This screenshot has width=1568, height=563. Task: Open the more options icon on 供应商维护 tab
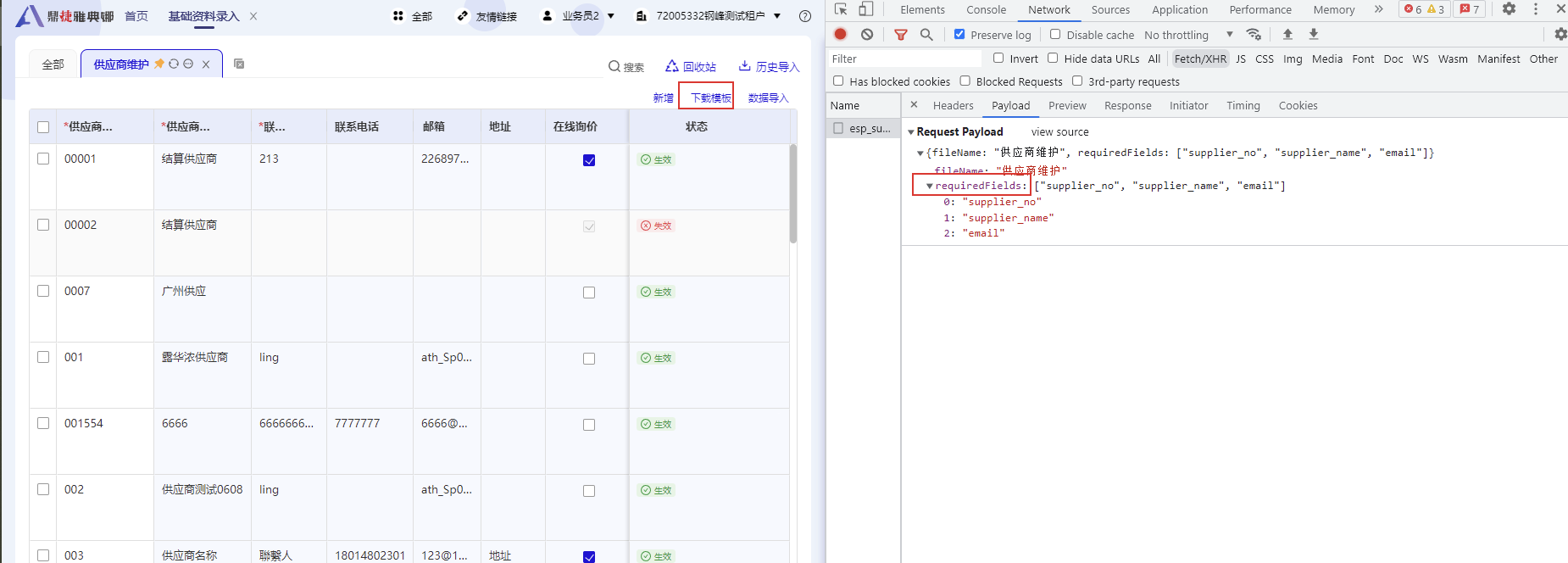coord(188,64)
